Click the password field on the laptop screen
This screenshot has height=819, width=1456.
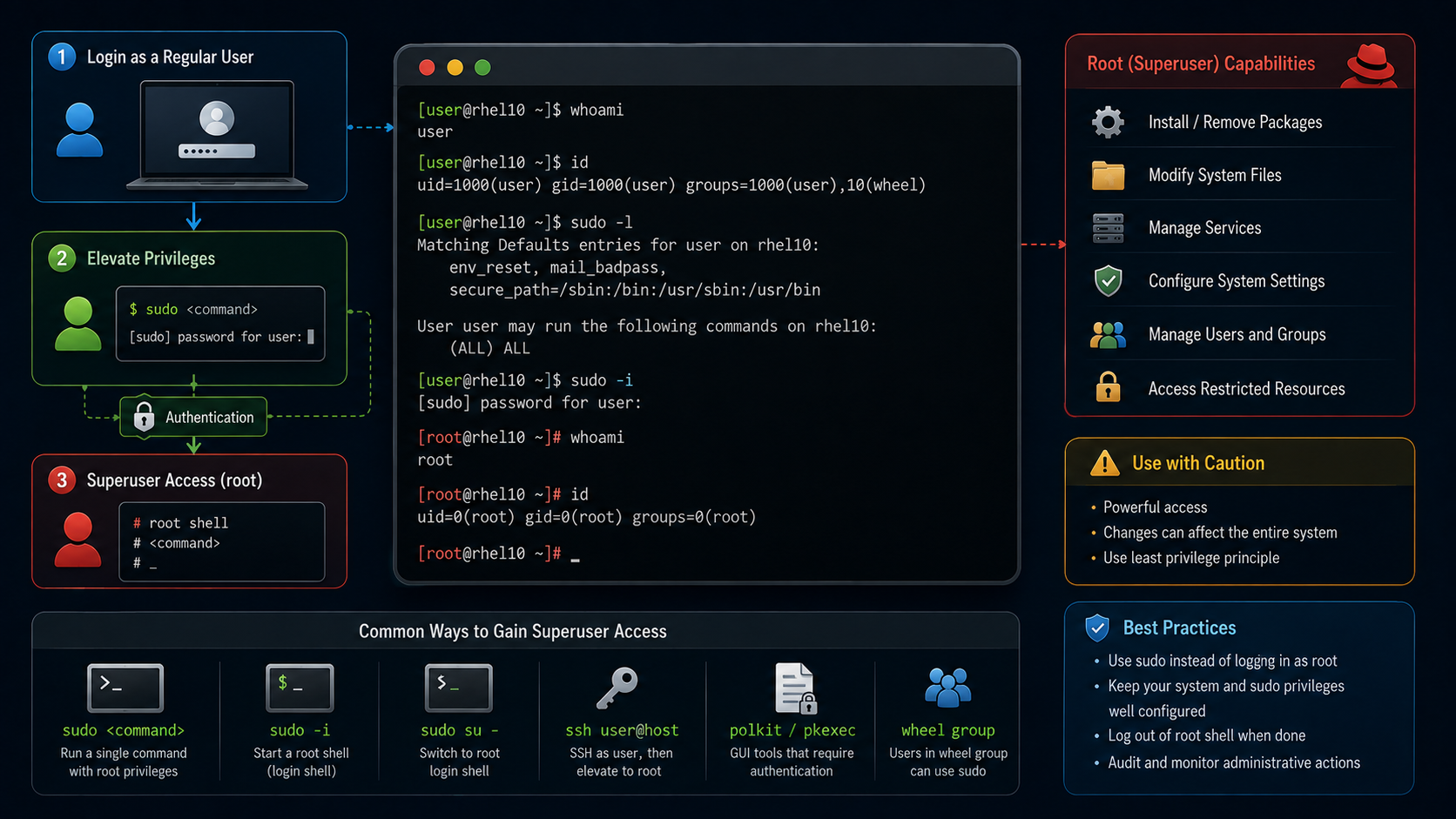217,151
